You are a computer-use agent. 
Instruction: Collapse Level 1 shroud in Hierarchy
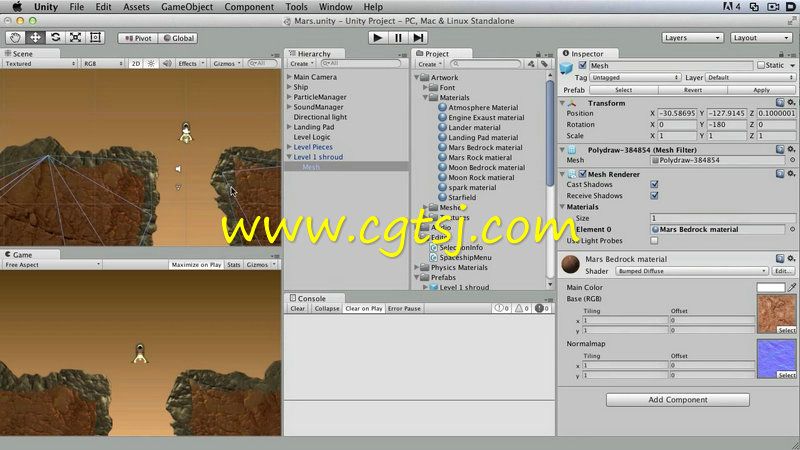[x=289, y=157]
